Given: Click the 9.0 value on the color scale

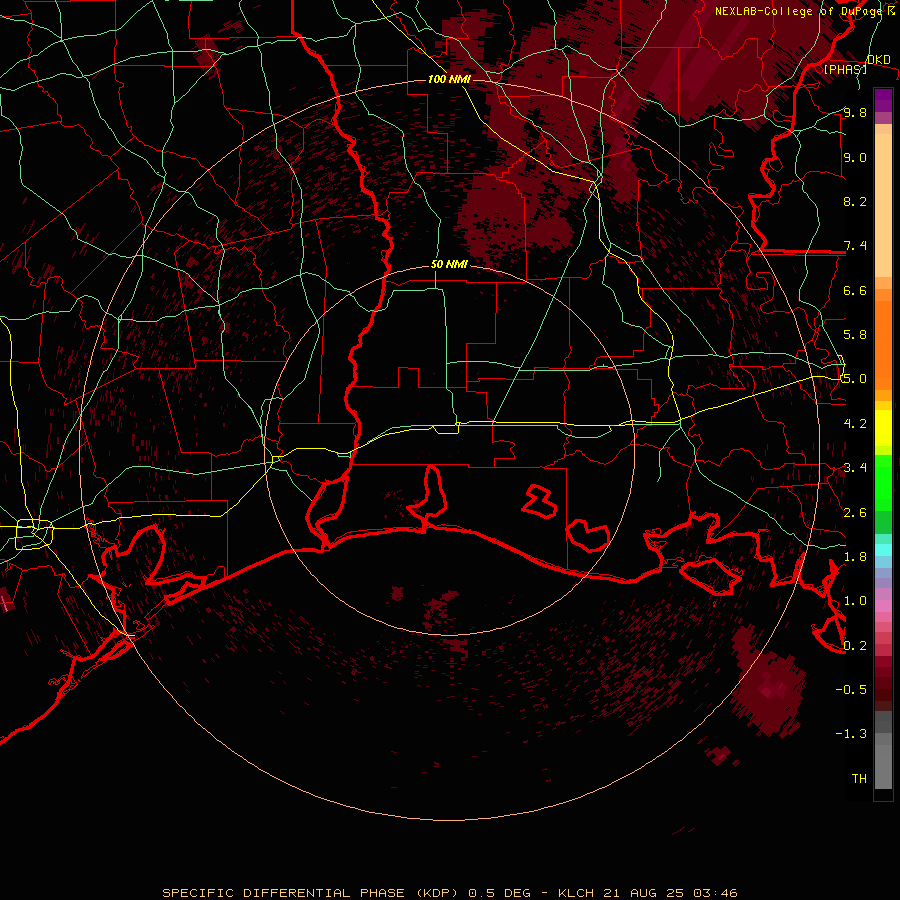Looking at the screenshot, I should (855, 157).
